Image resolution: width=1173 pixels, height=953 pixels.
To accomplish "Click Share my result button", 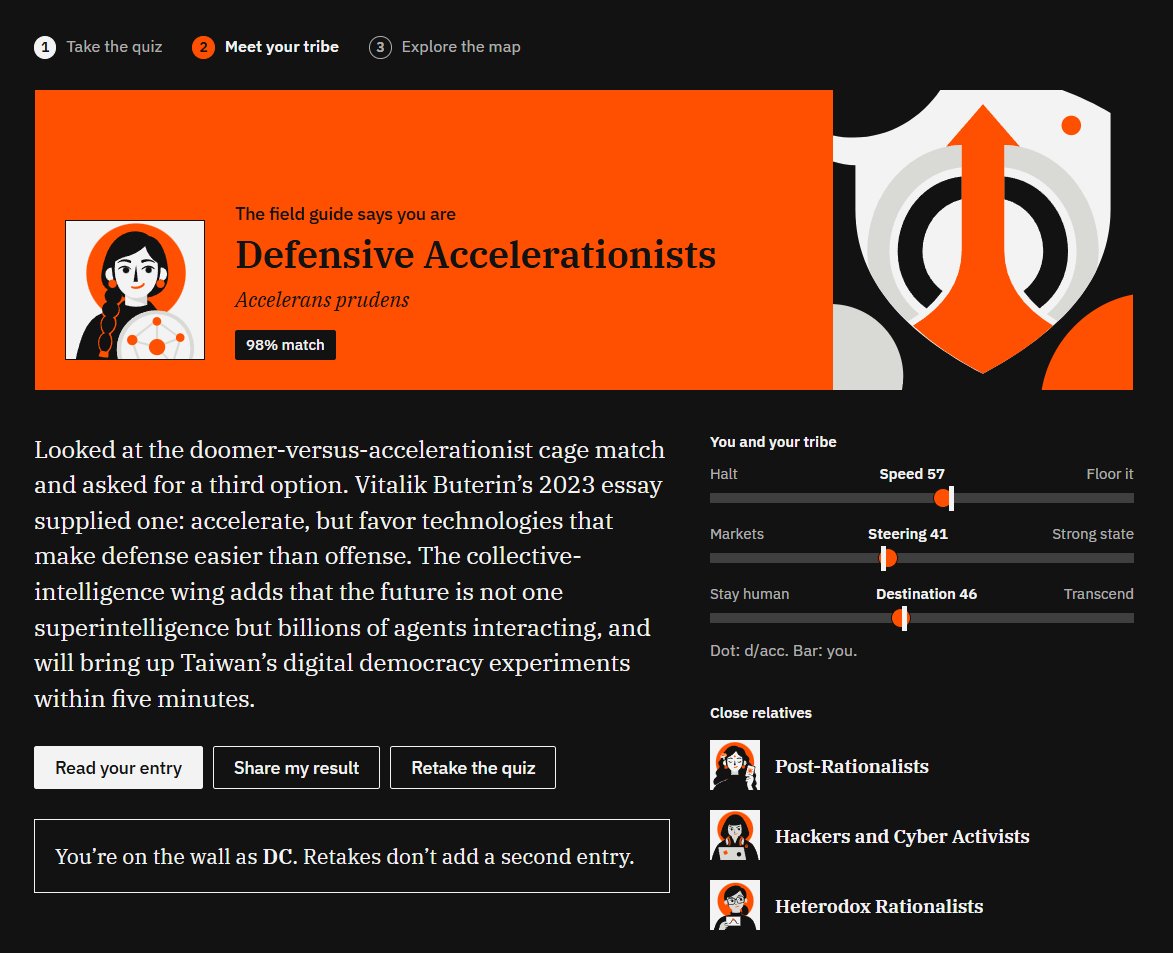I will tap(296, 767).
